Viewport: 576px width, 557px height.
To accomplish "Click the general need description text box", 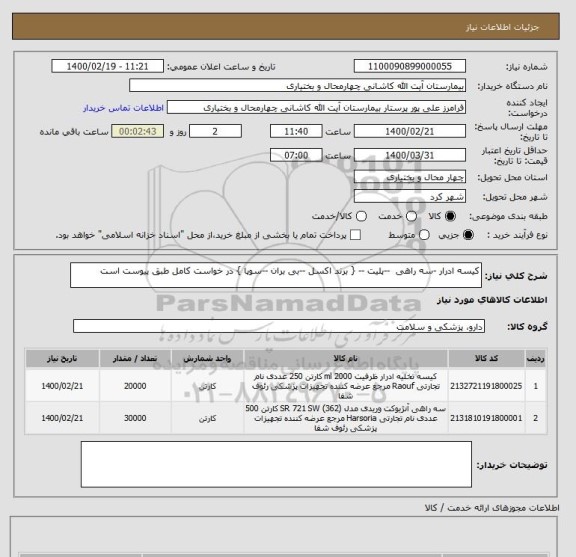I will (x=276, y=275).
